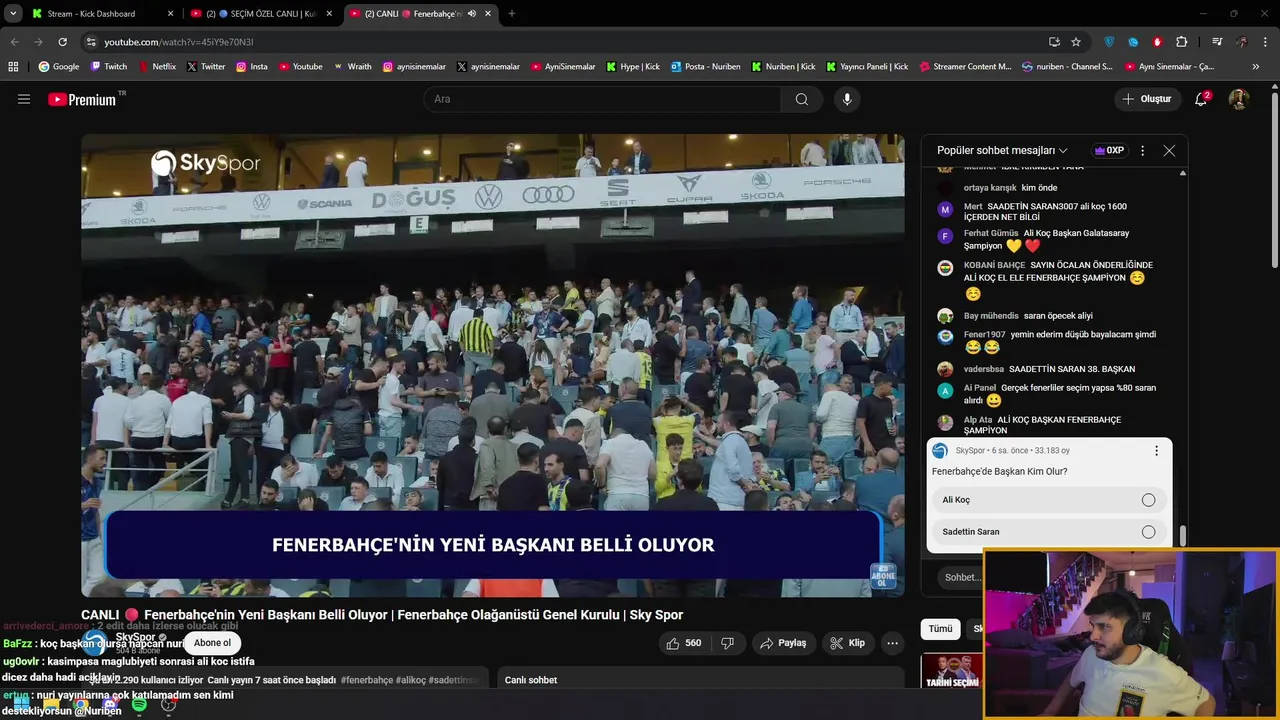
Task: Open the account avatar menu
Action: click(1238, 99)
